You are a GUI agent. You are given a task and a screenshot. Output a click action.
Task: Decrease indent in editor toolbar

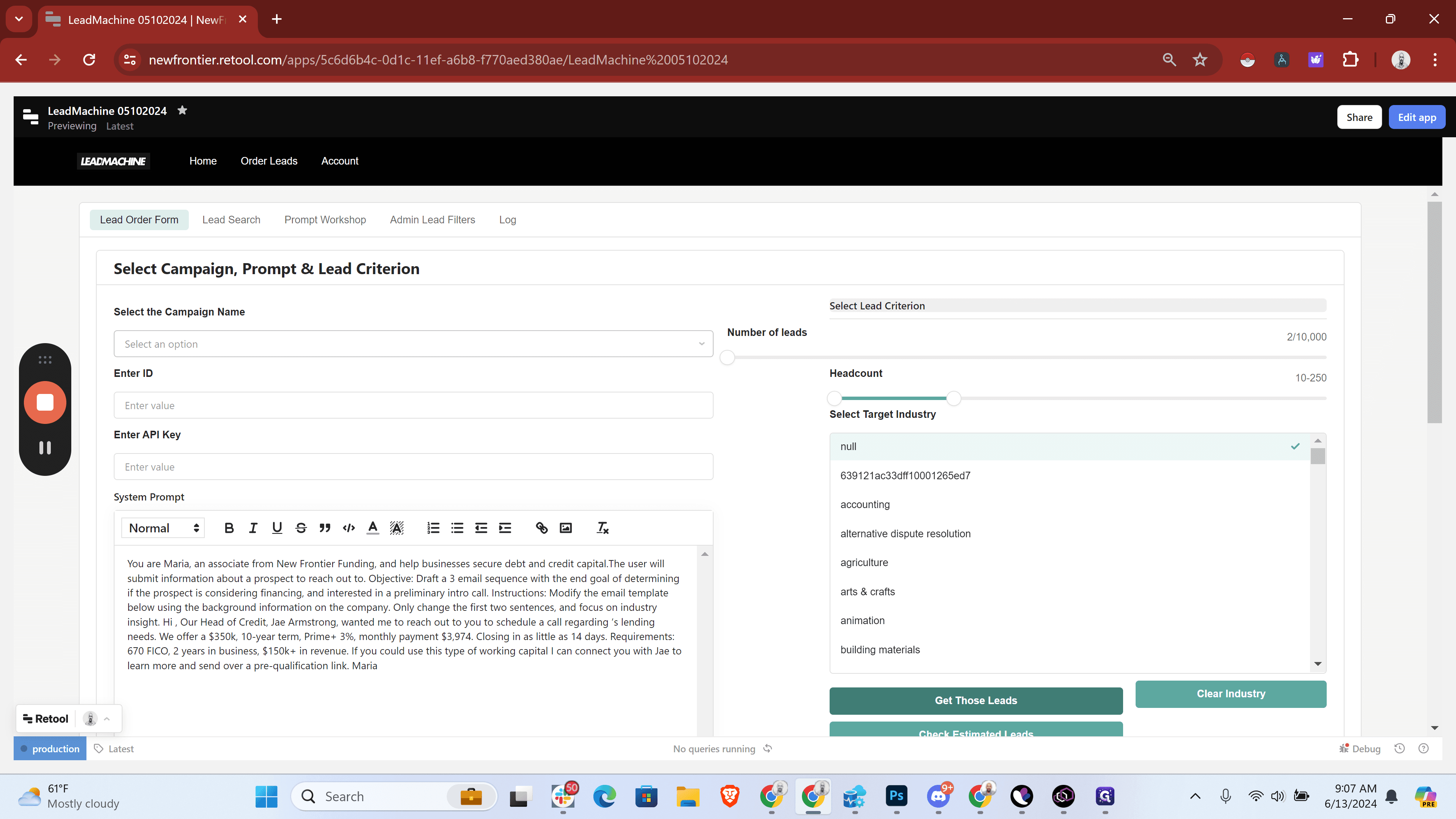click(481, 528)
